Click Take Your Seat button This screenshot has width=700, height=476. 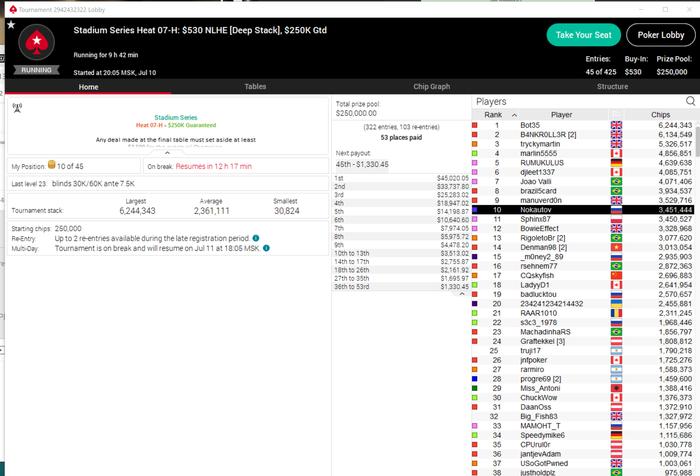tap(583, 35)
